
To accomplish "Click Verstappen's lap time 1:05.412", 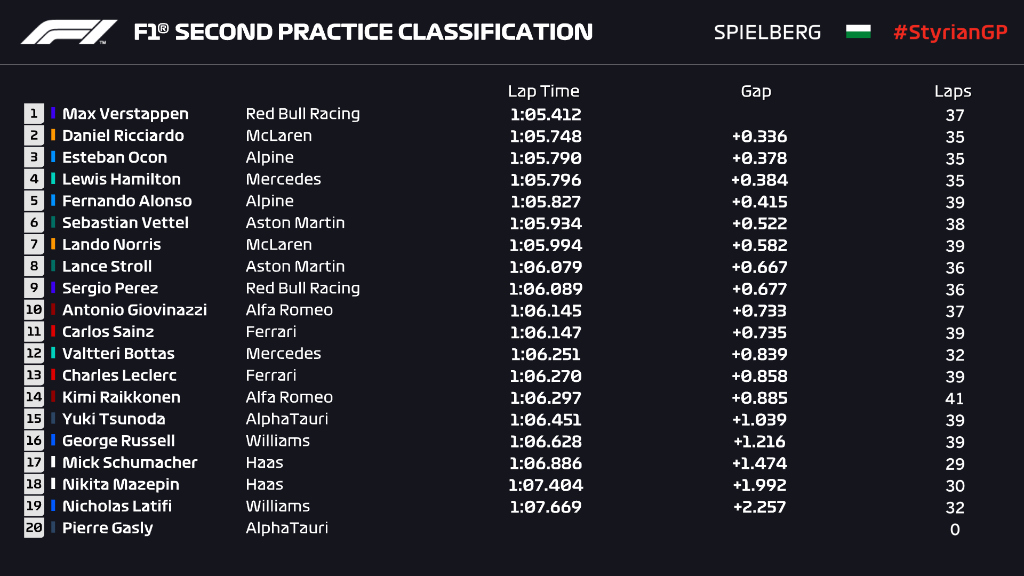I will [545, 115].
